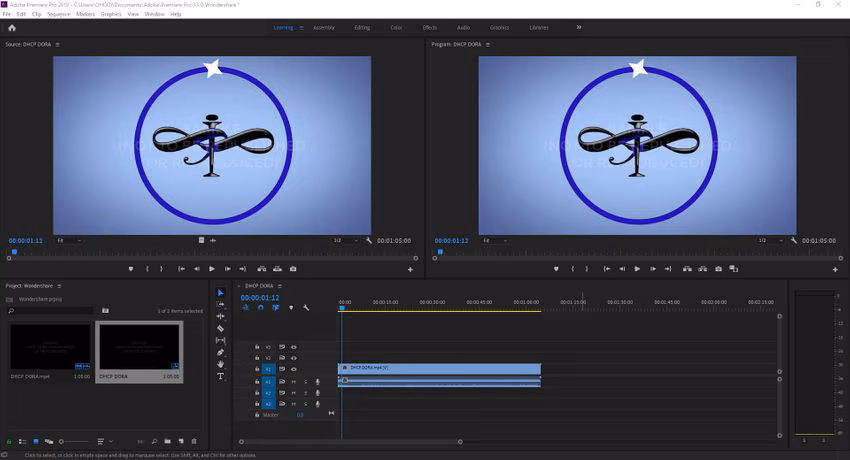Play video in Program monitor
Viewport: 850px width, 460px height.
[637, 269]
